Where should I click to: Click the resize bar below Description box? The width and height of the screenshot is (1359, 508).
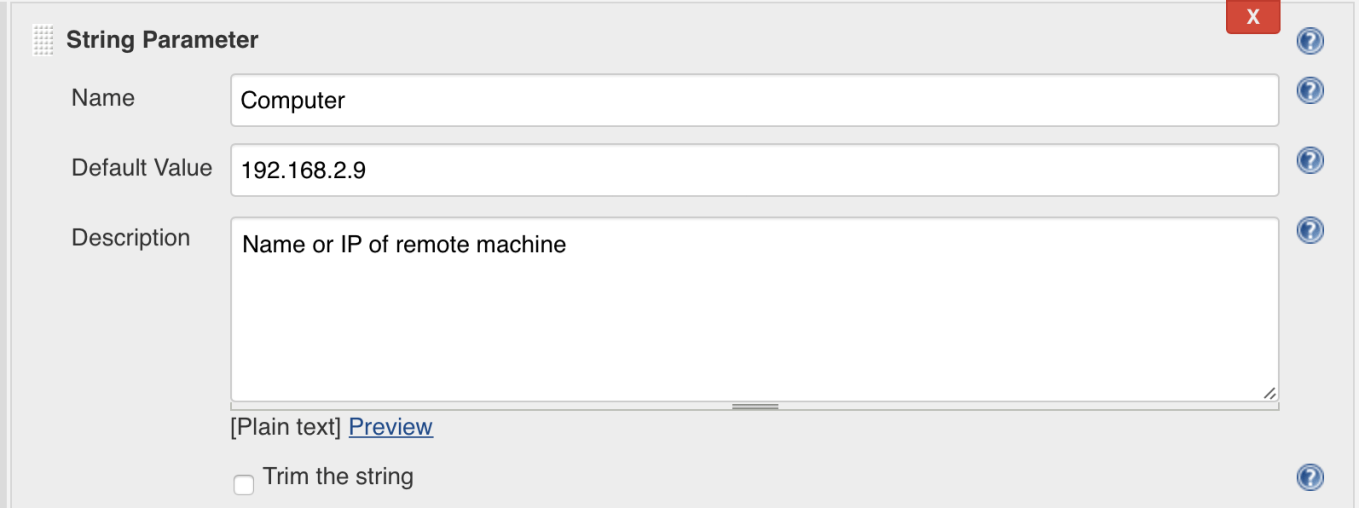tap(754, 406)
